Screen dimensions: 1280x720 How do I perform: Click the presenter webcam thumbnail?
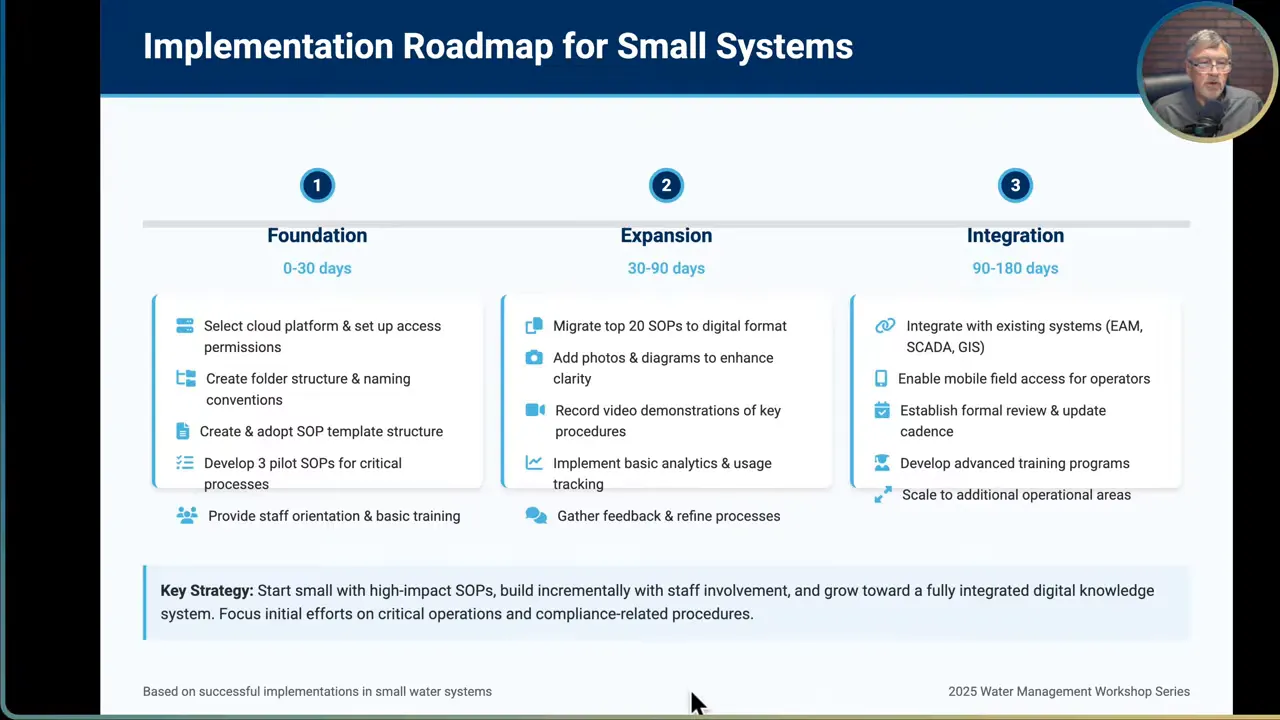(1207, 70)
